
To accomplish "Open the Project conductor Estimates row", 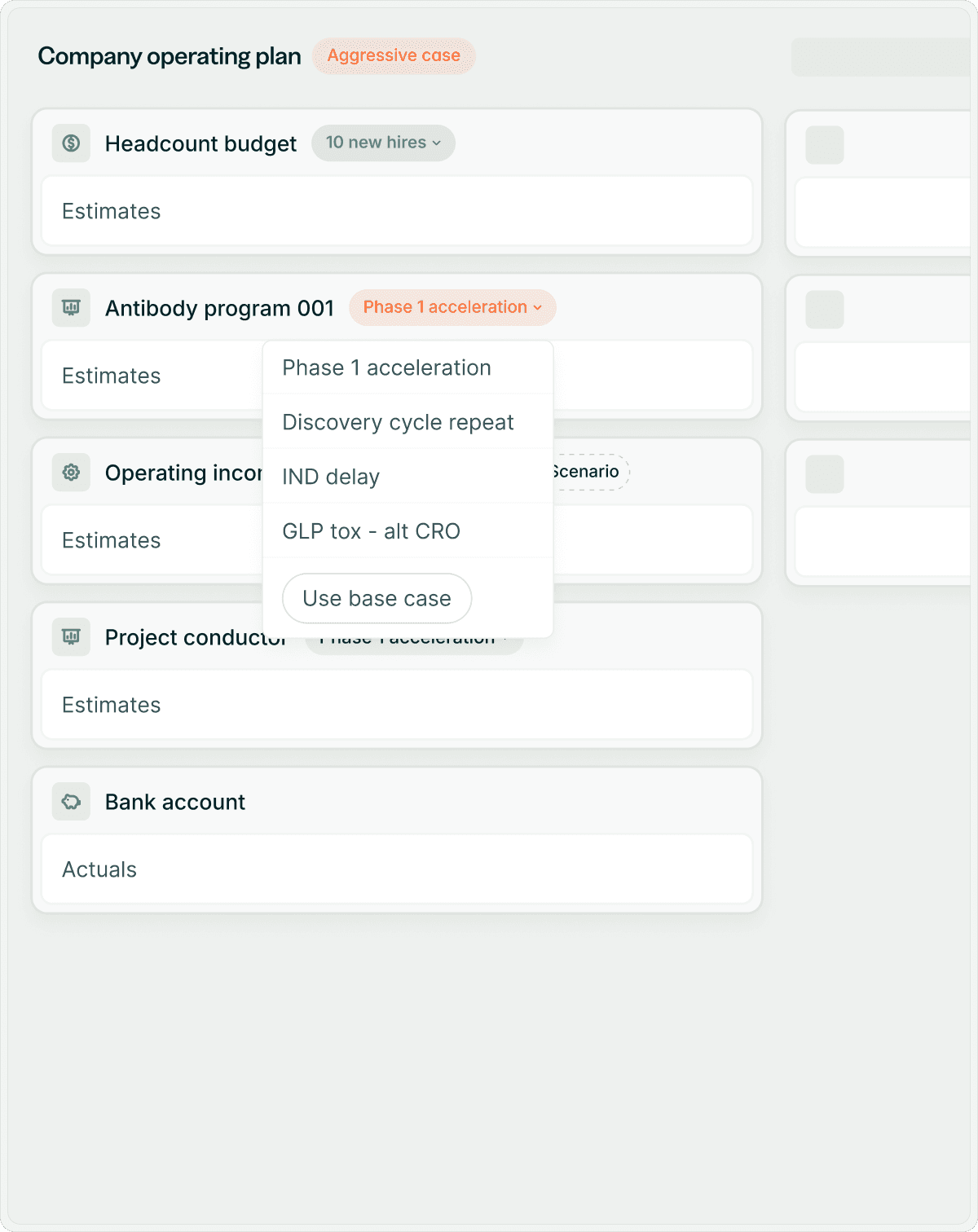I will tap(397, 705).
